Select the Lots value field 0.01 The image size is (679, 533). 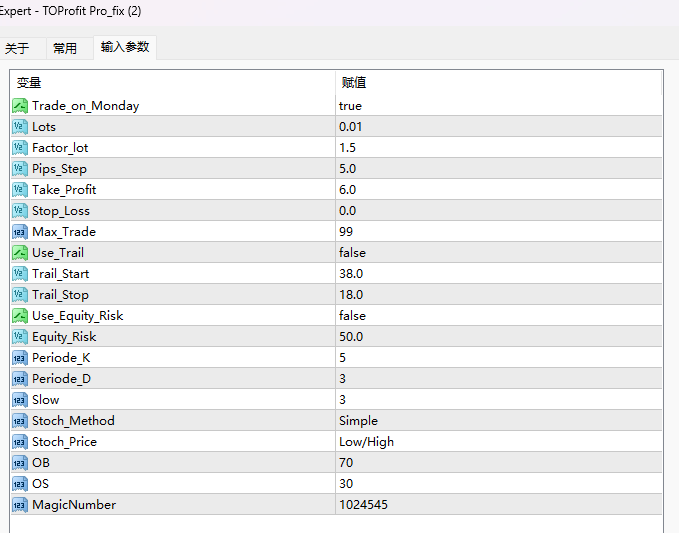point(352,127)
